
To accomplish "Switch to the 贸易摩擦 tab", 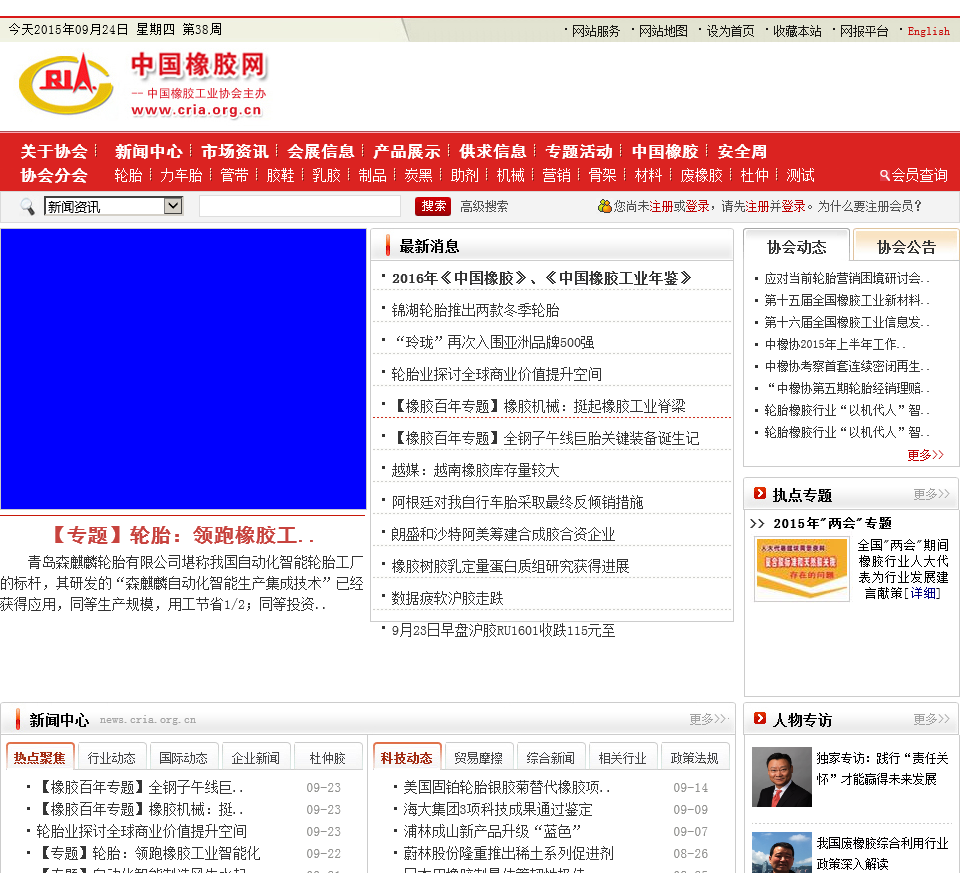I will 478,757.
